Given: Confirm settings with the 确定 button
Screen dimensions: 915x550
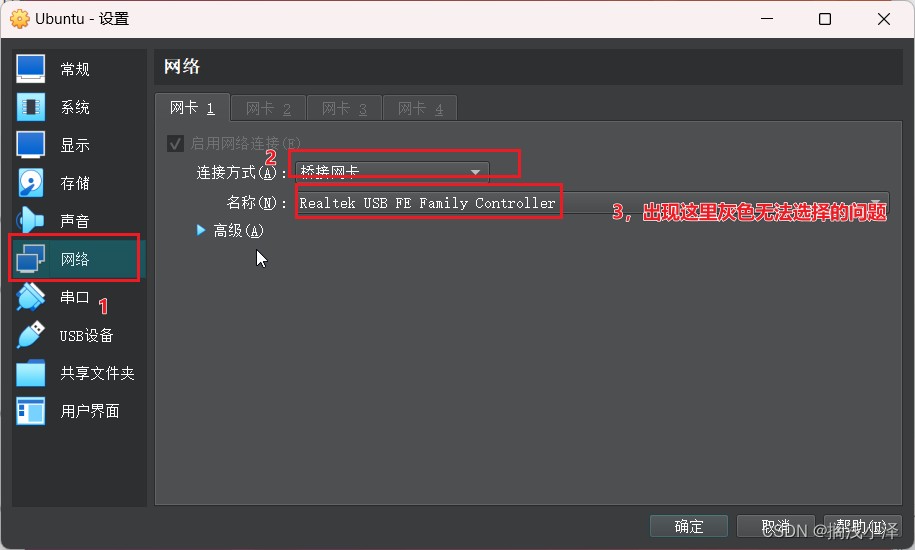Looking at the screenshot, I should tap(689, 526).
